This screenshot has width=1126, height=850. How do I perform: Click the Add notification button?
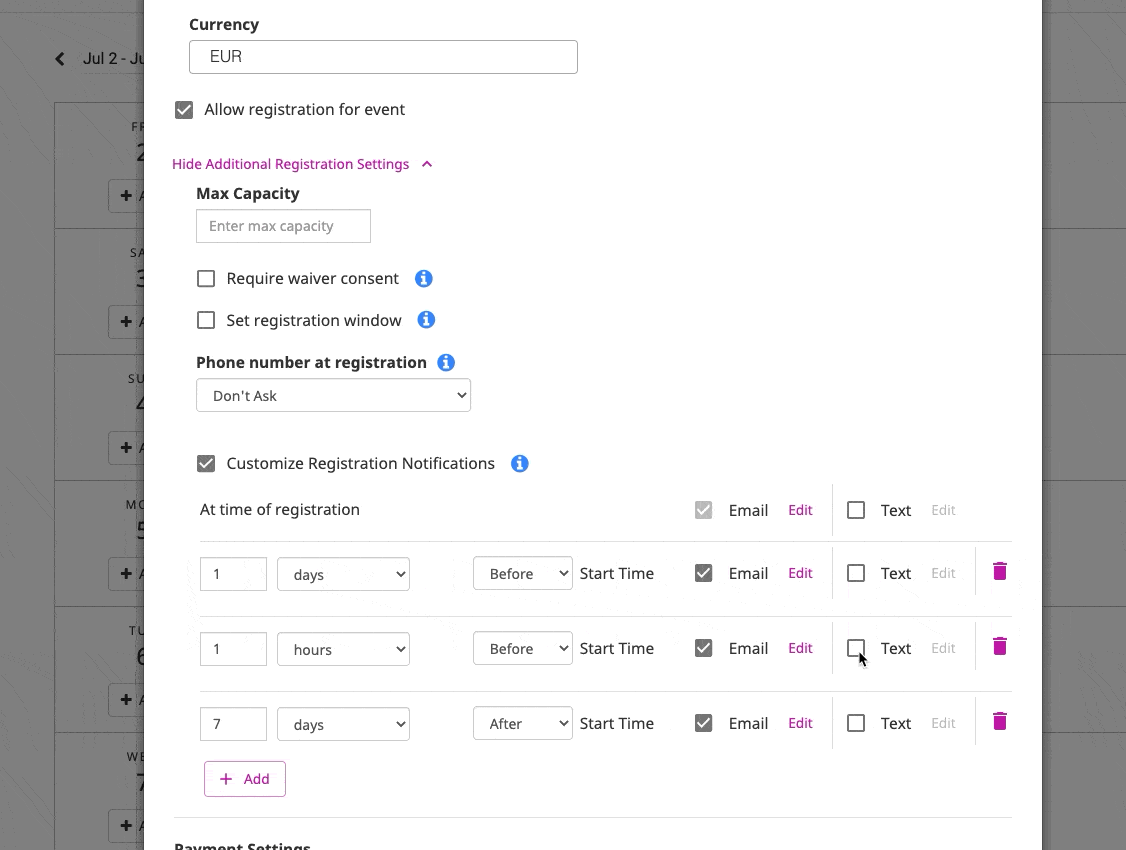(245, 779)
